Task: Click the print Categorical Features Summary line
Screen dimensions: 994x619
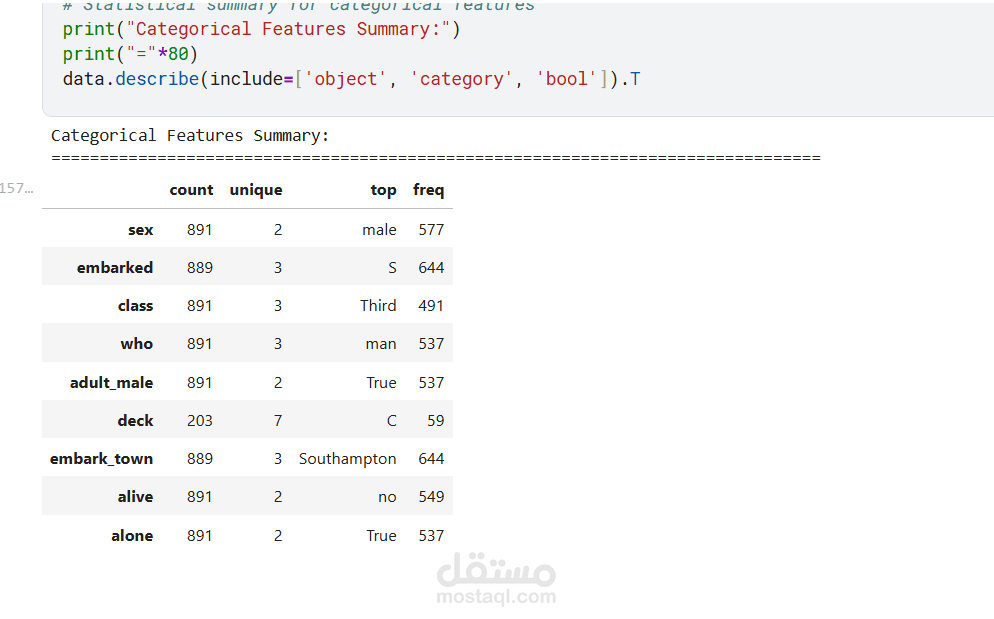Action: (x=260, y=28)
